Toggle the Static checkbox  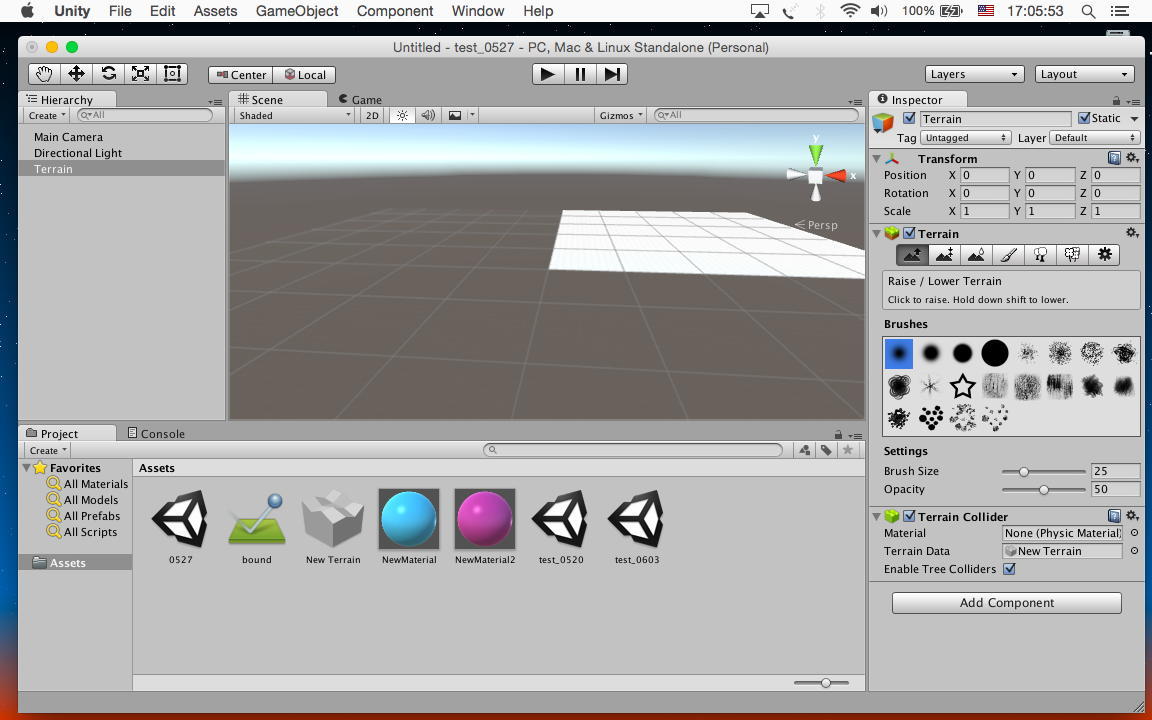click(1084, 118)
